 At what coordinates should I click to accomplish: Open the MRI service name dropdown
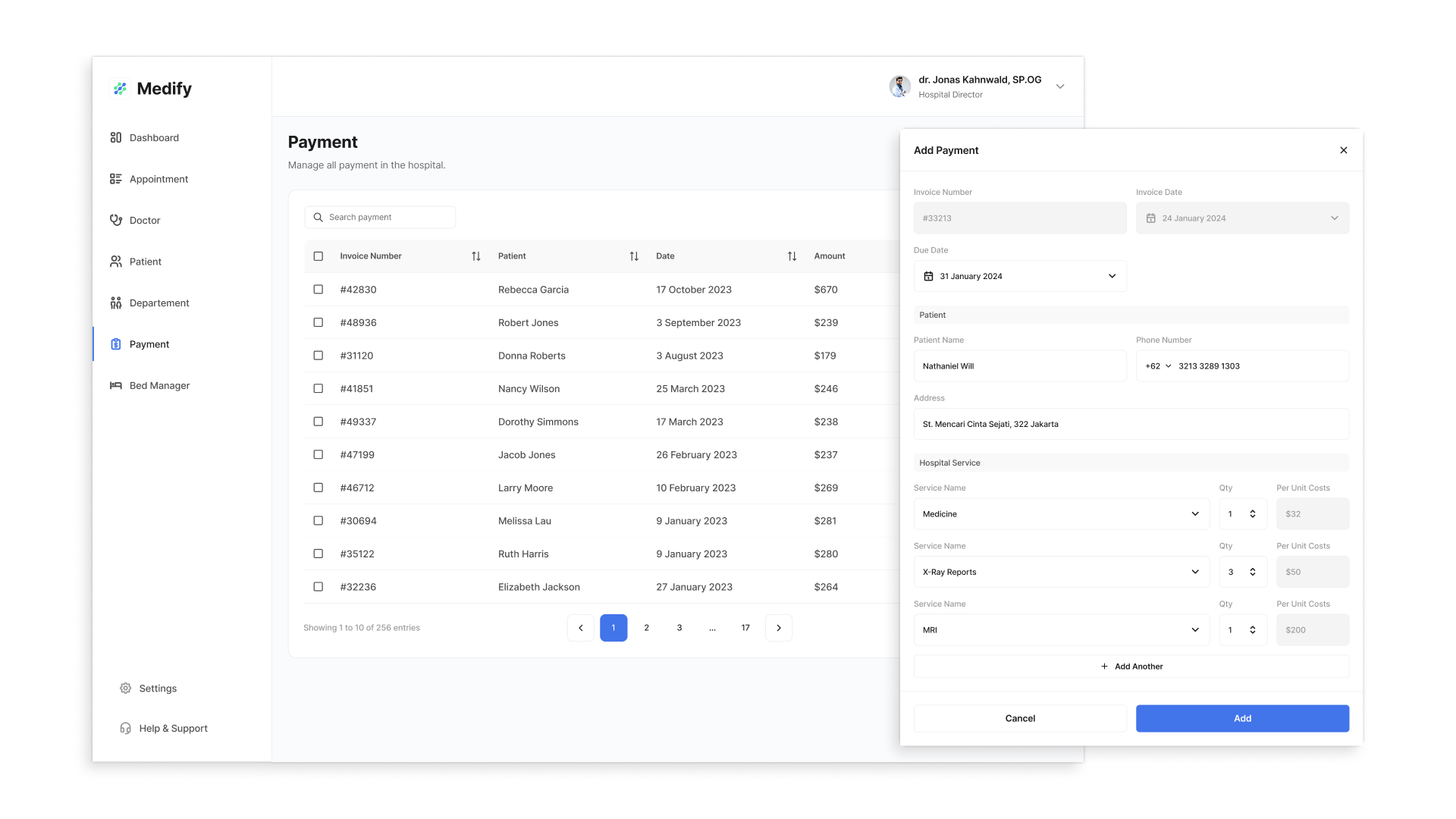pyautogui.click(x=1062, y=630)
